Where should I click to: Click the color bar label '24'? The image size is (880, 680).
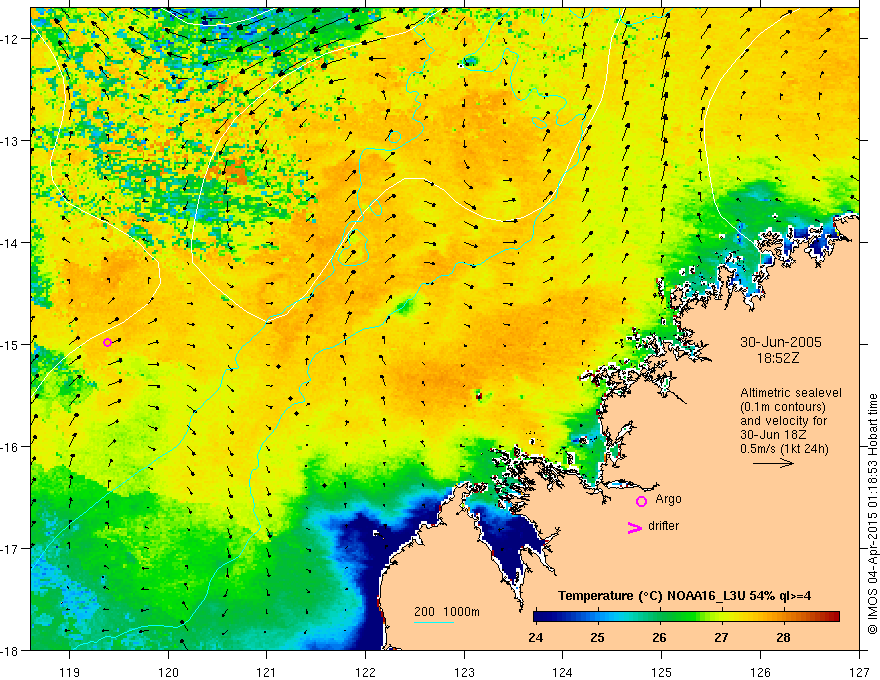tap(535, 637)
